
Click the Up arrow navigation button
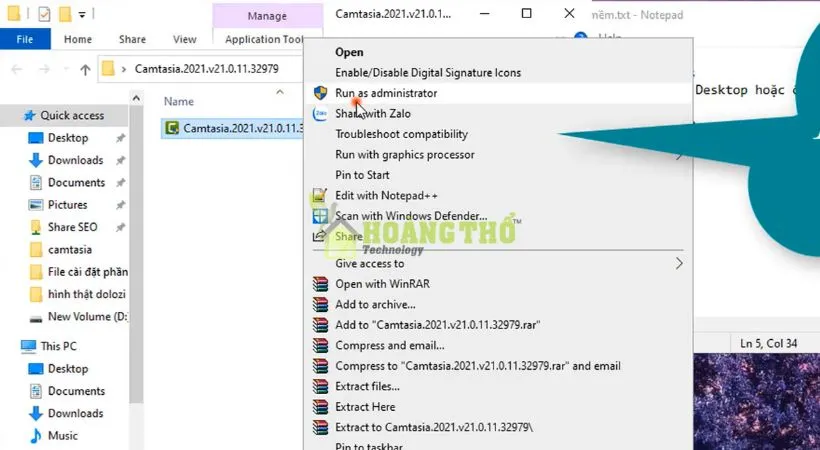tap(85, 69)
